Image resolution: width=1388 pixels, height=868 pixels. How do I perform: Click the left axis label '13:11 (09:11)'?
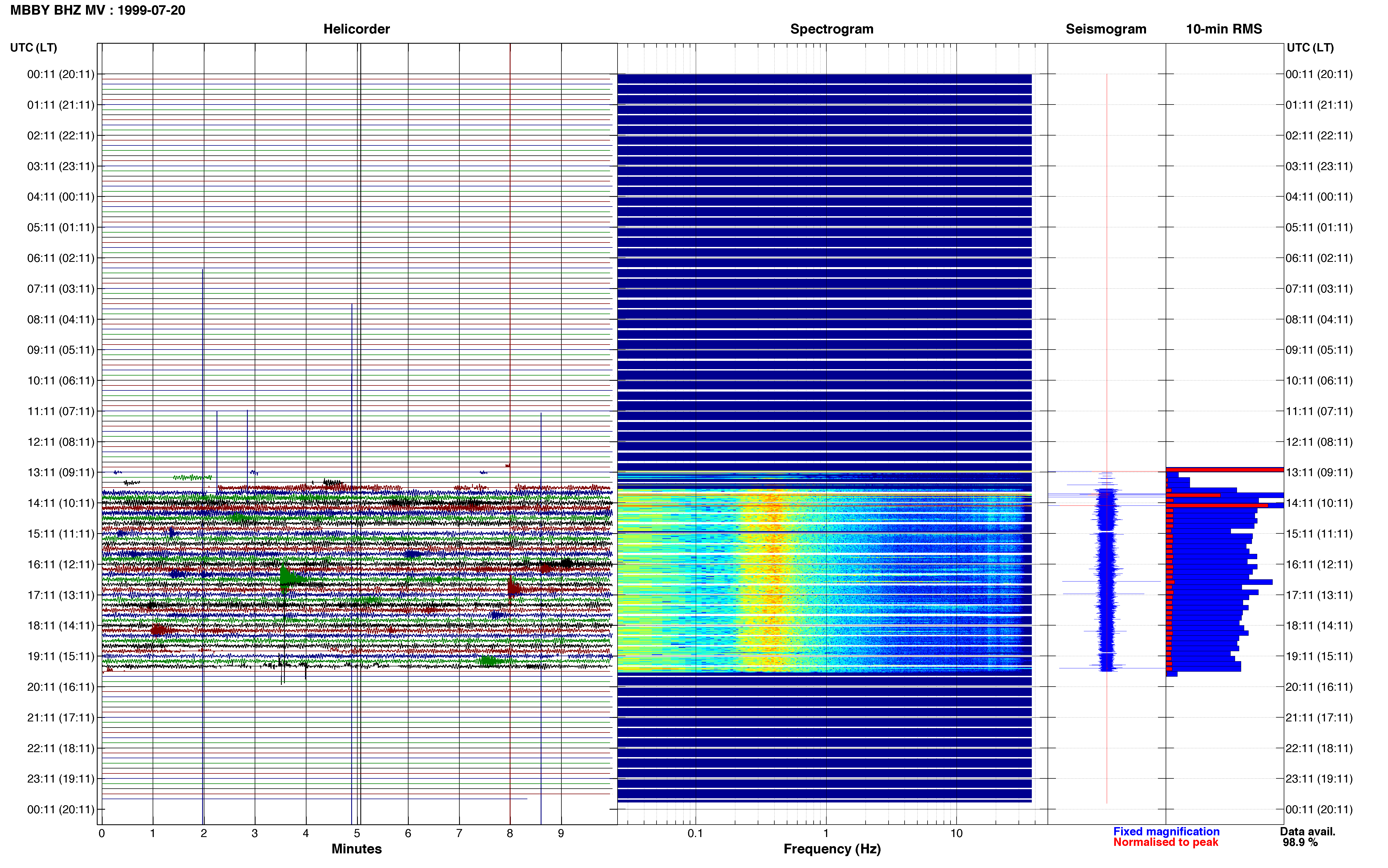click(x=61, y=473)
